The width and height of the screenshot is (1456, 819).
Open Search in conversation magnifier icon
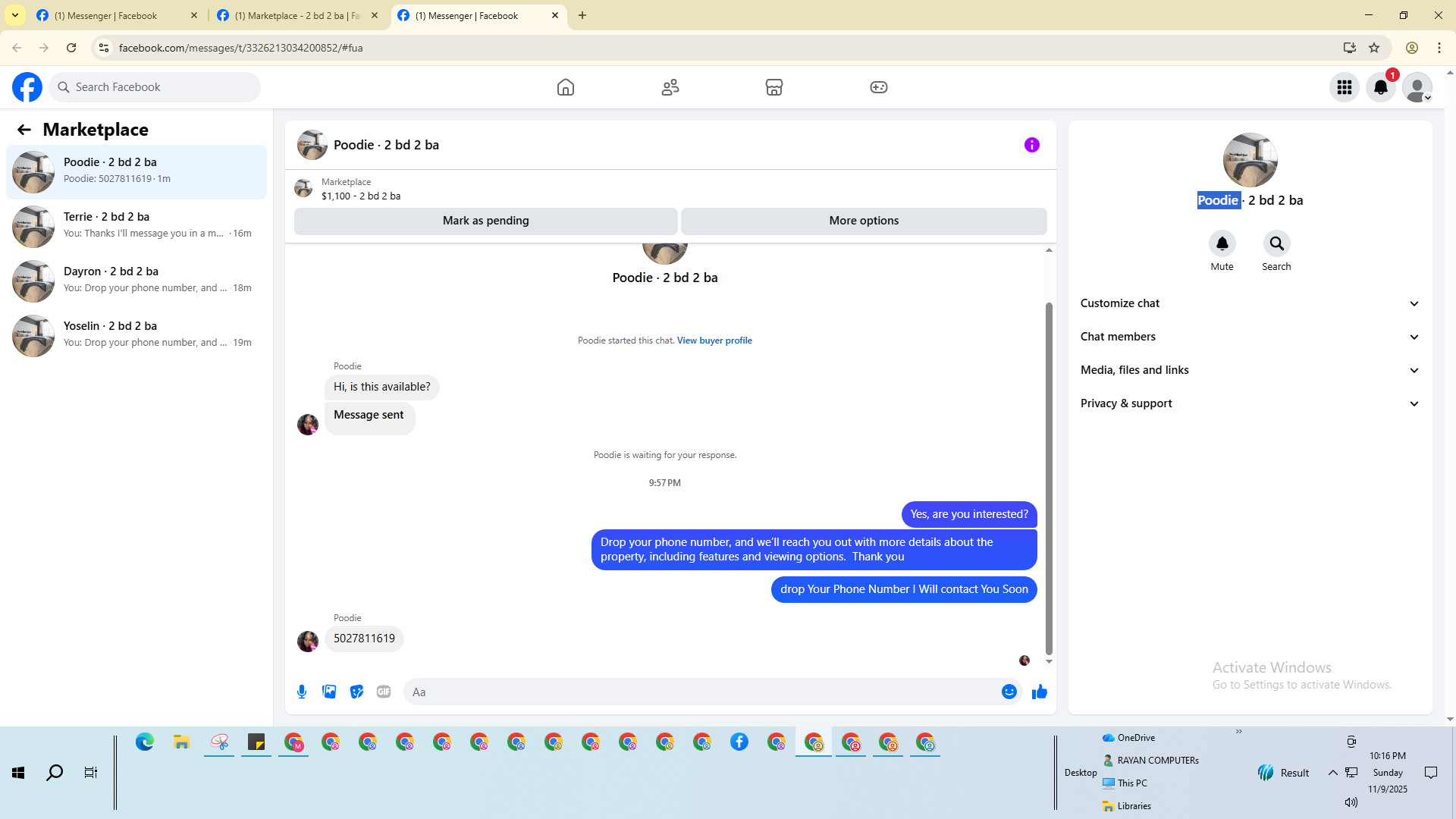tap(1277, 243)
